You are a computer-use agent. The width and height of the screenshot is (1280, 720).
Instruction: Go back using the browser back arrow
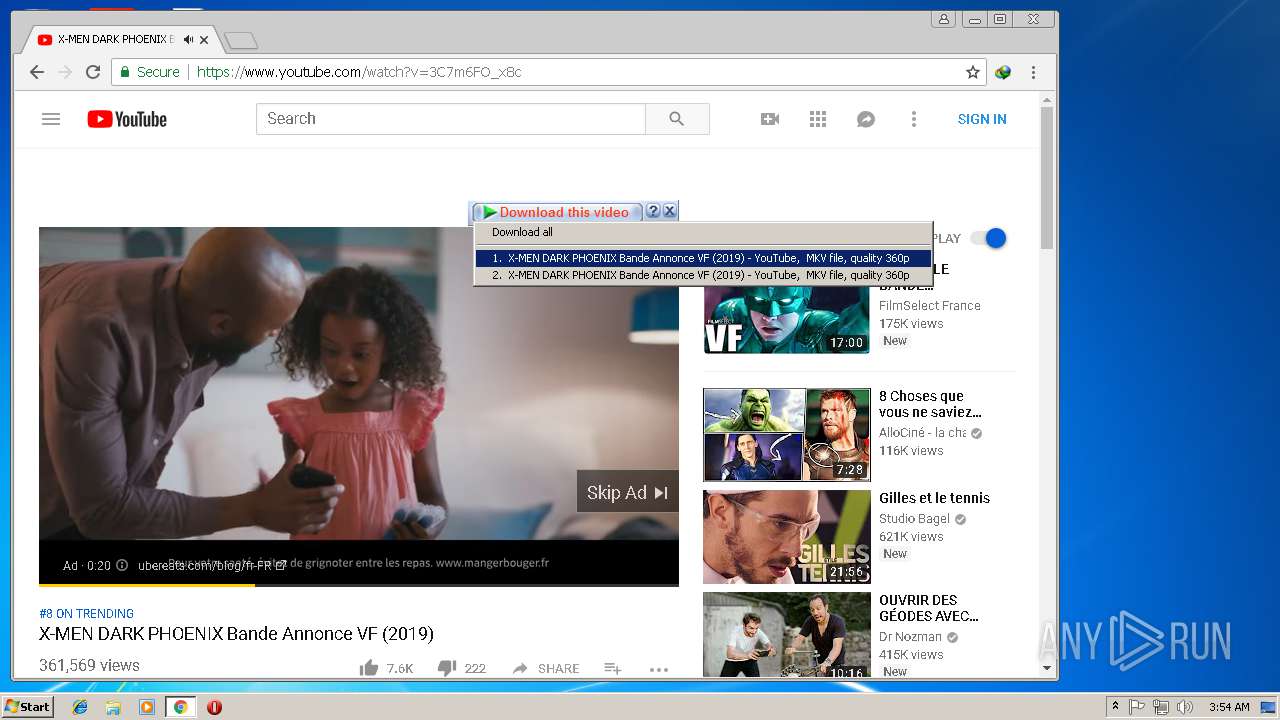point(37,72)
